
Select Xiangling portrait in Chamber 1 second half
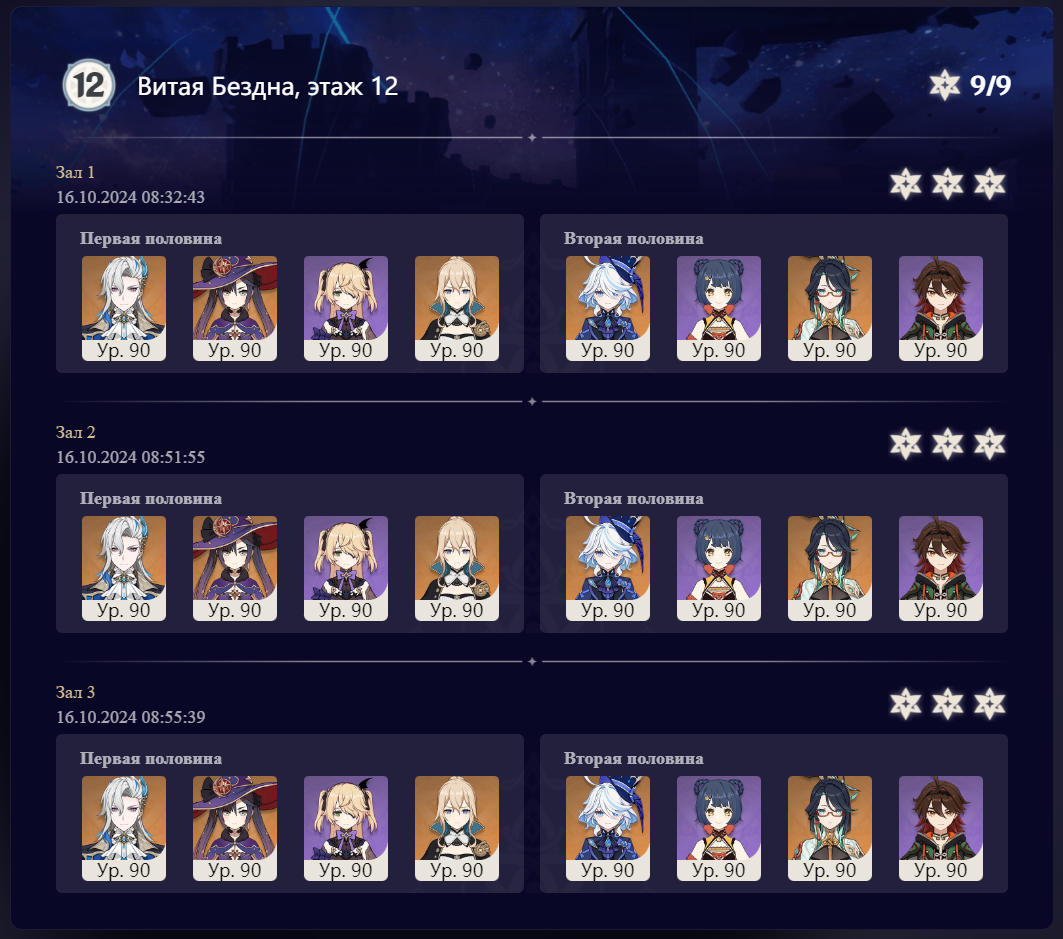coord(719,308)
